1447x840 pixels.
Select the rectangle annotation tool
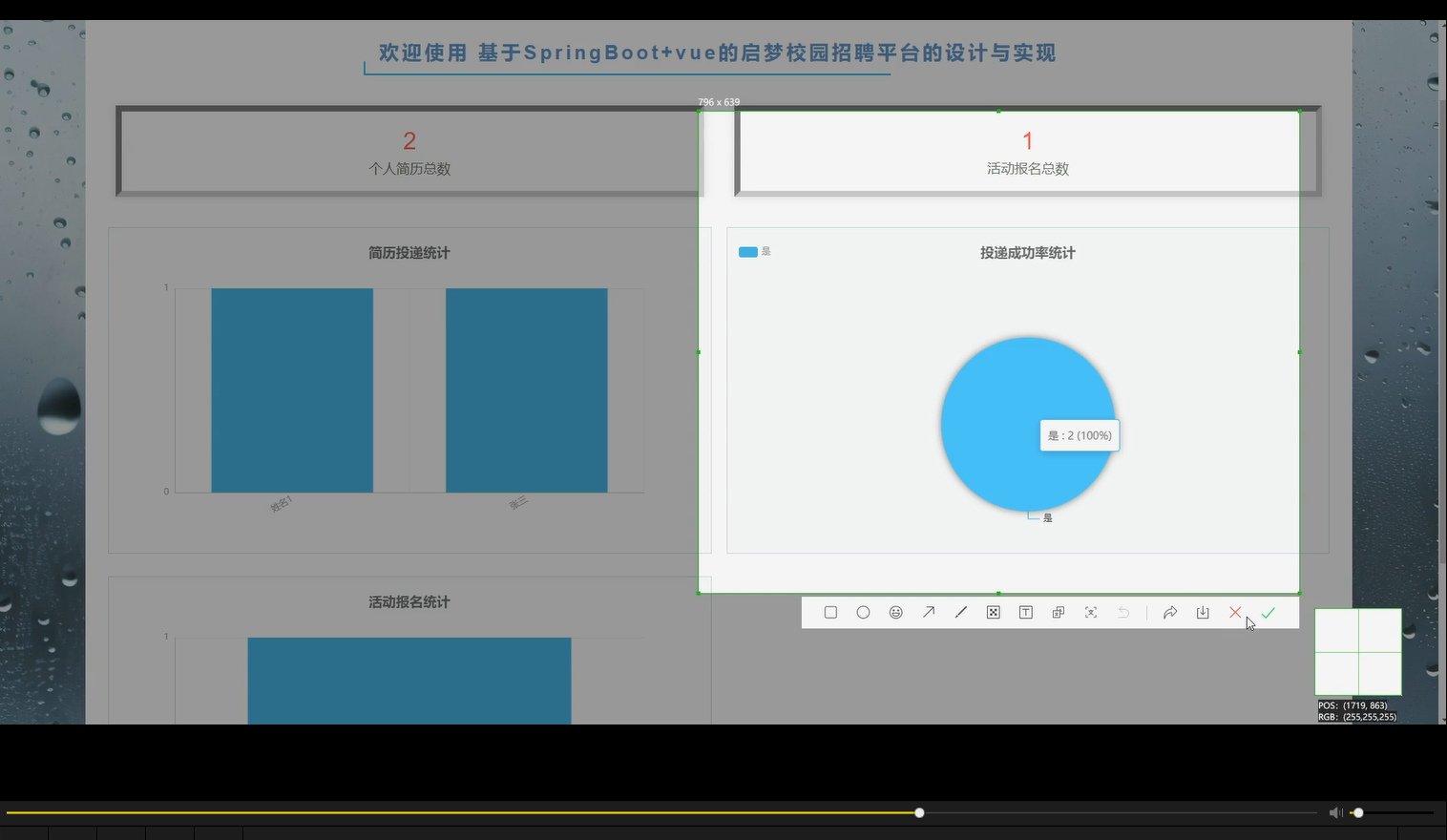click(830, 613)
